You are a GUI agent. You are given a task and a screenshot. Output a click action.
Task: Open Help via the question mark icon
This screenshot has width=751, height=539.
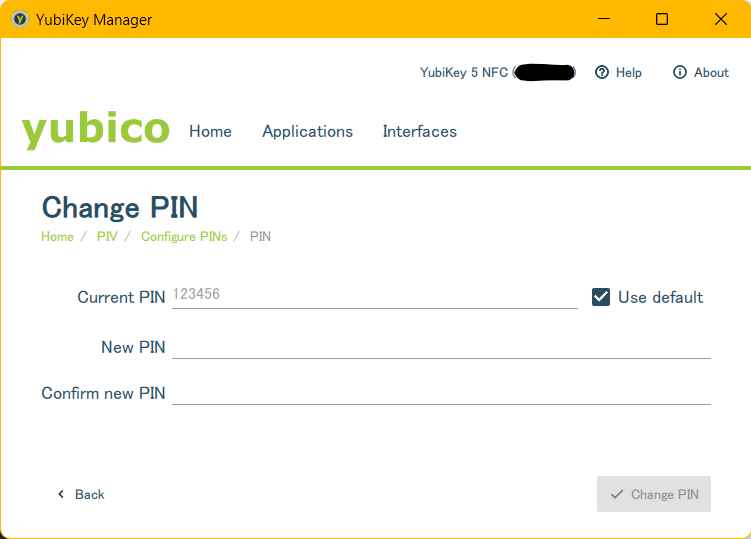pyautogui.click(x=602, y=72)
